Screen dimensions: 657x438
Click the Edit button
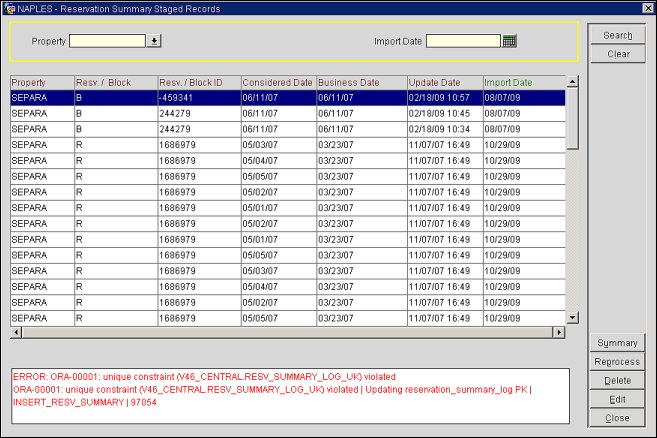pyautogui.click(x=617, y=399)
